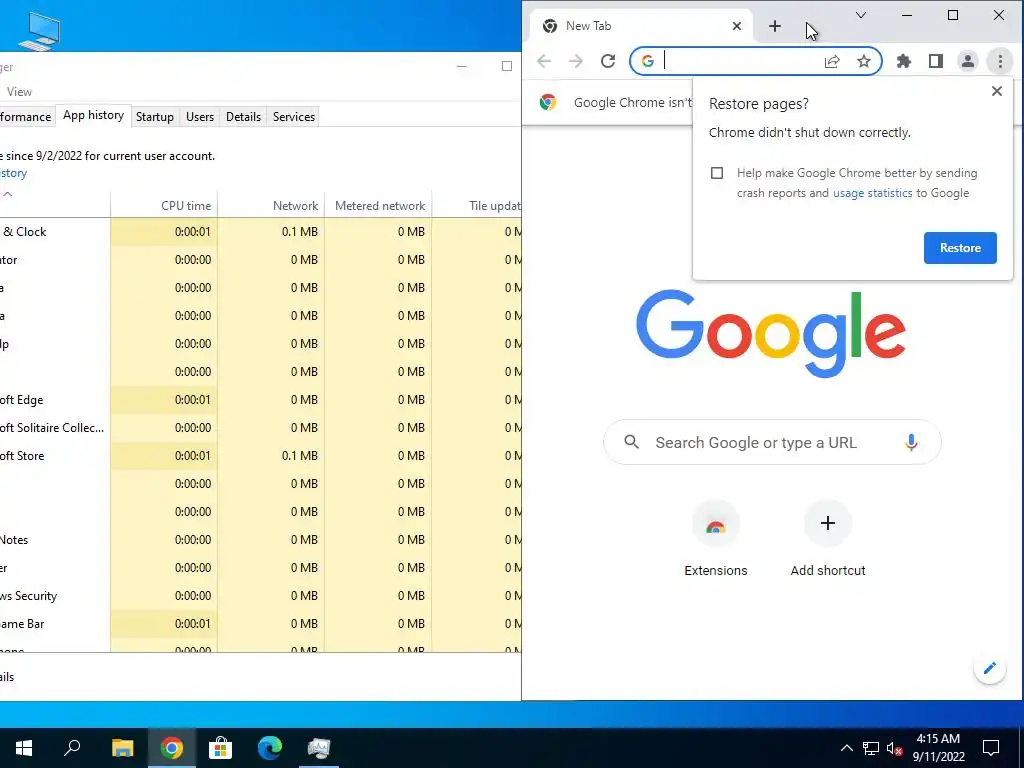Image resolution: width=1024 pixels, height=768 pixels.
Task: Switch to the App history tab
Action: (93, 116)
